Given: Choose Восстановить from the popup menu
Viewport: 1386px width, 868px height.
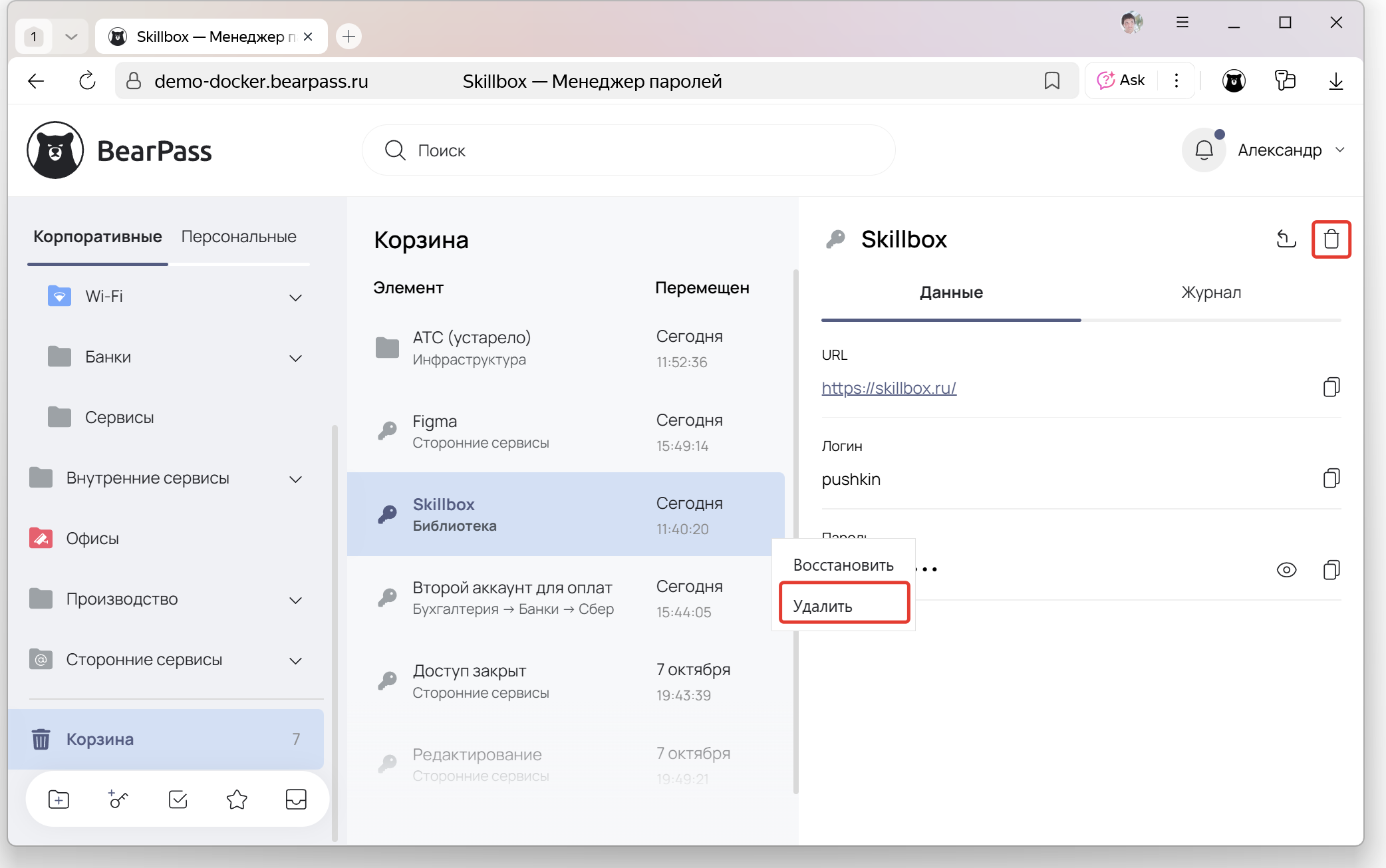Looking at the screenshot, I should [843, 565].
